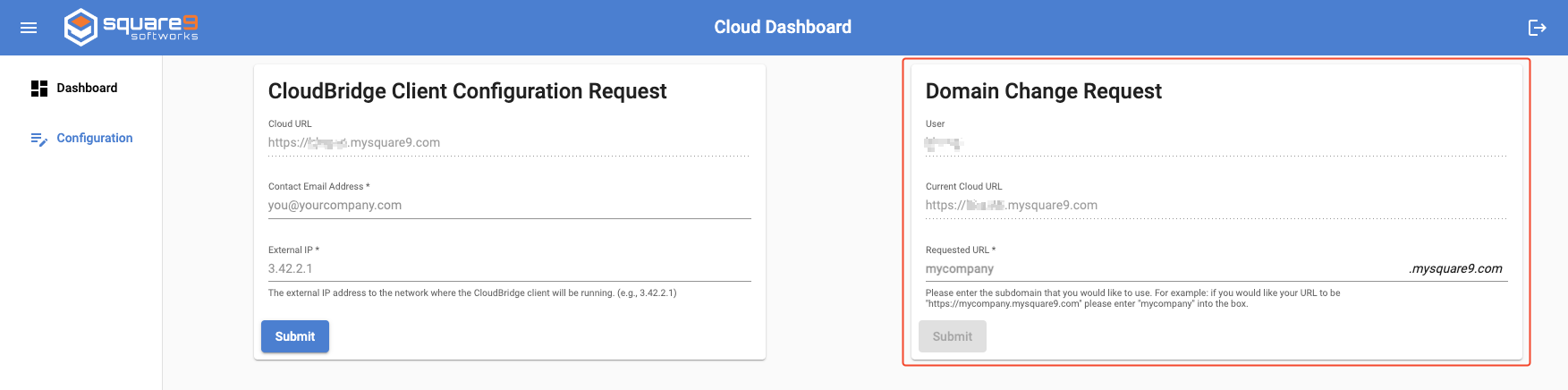Screen dimensions: 1568x390
Task: Click the Cloud Dashboard header title
Action: point(783,27)
